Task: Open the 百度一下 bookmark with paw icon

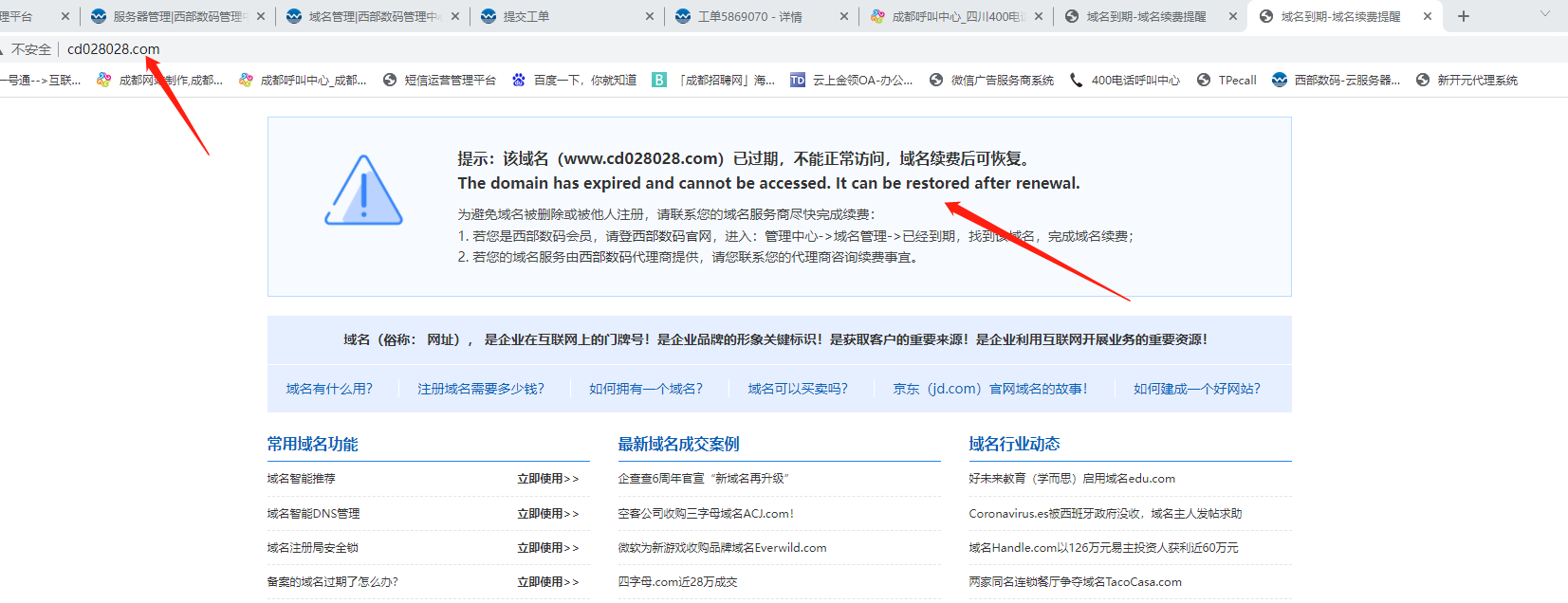Action: [574, 81]
